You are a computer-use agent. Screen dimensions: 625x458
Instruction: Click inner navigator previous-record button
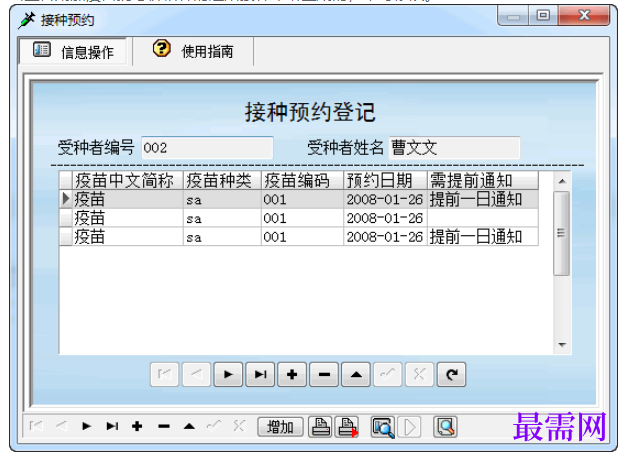[x=196, y=374]
